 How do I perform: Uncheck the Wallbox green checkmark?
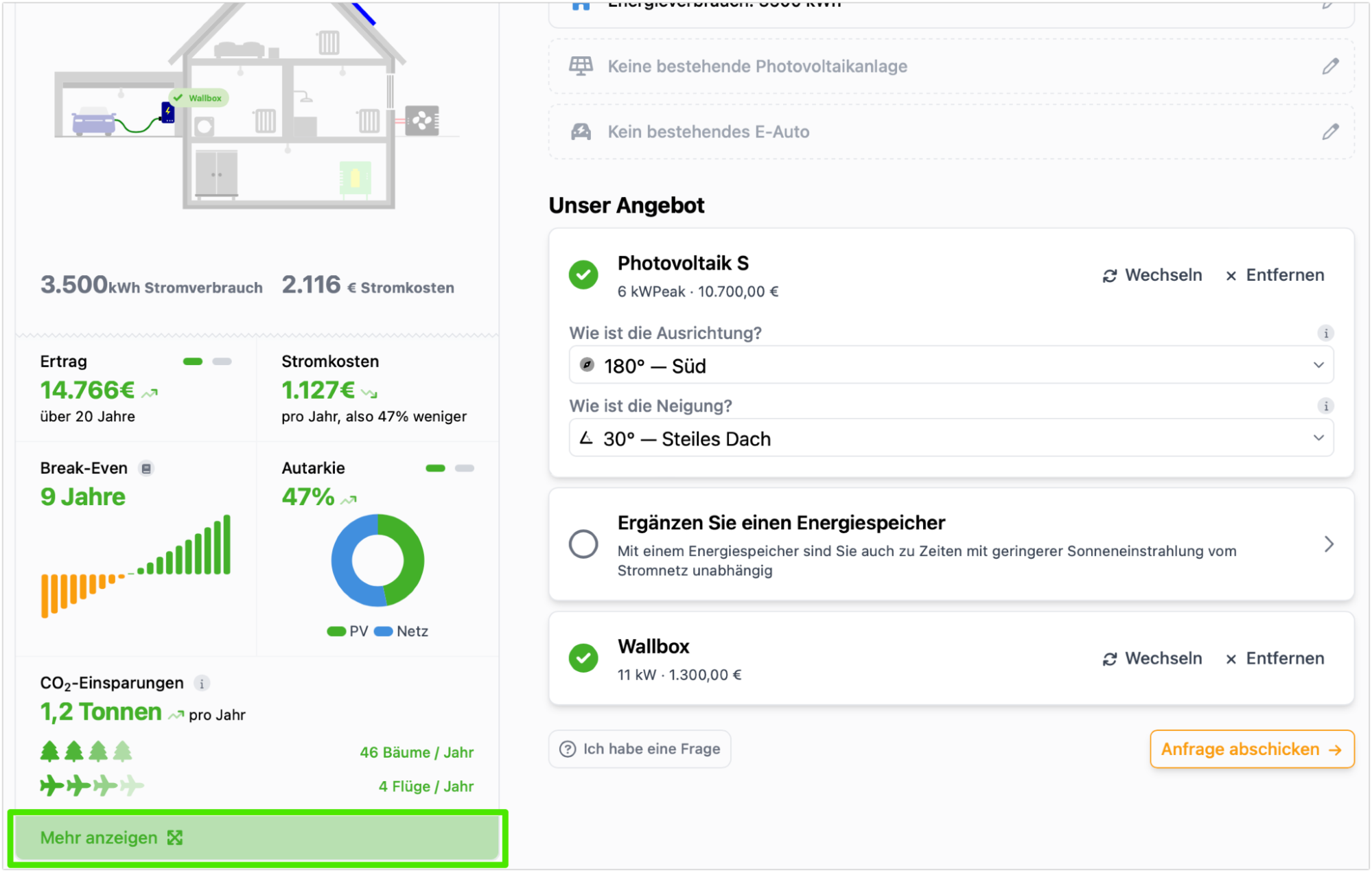583,658
